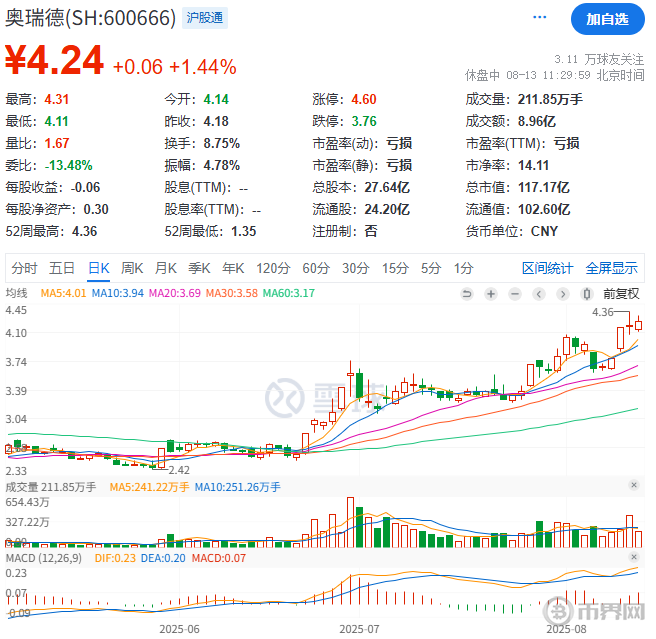Select the 季K tab
The width and height of the screenshot is (656, 639).
pyautogui.click(x=199, y=268)
